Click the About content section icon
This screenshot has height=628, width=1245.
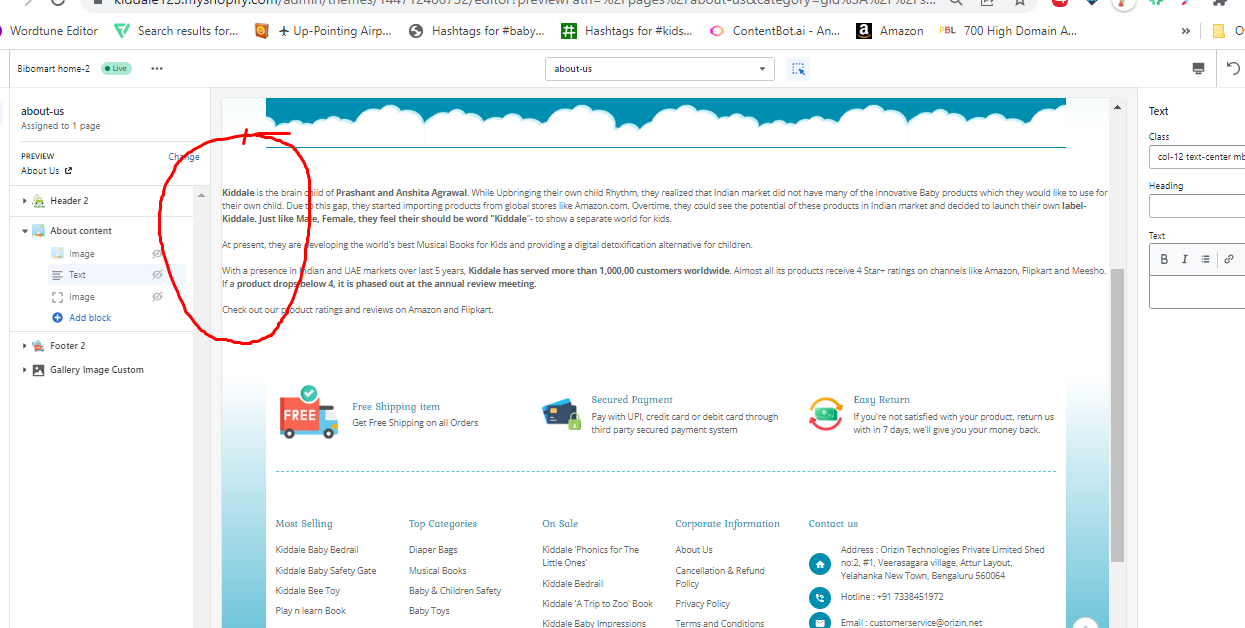point(39,231)
